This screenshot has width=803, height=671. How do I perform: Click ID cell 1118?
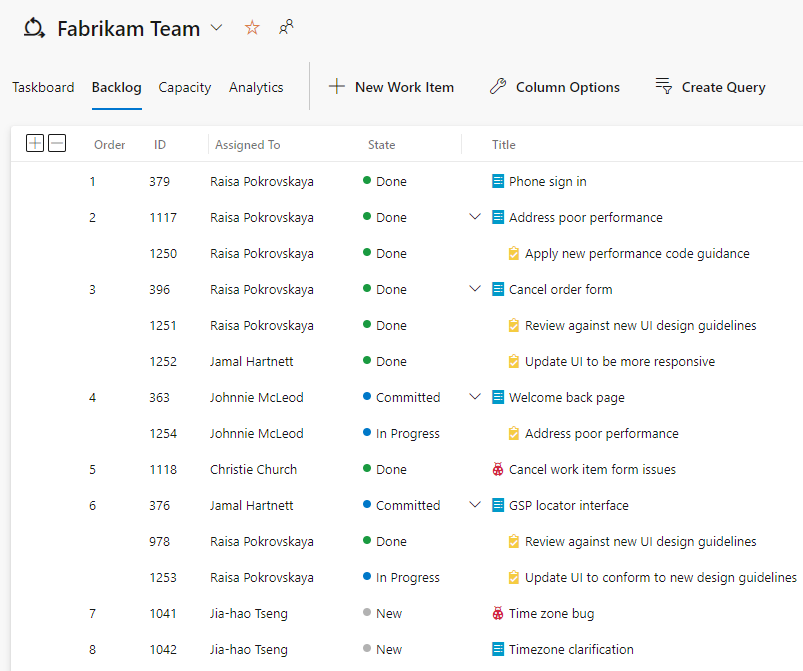[163, 470]
